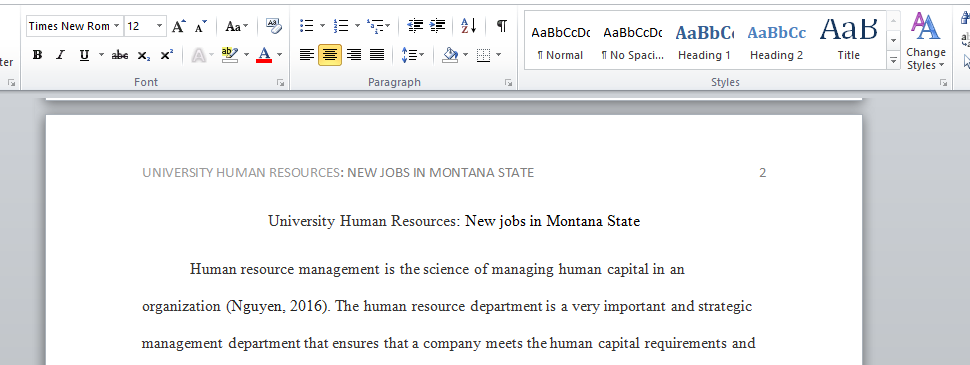Open the Bullets dropdown arrow
Image resolution: width=970 pixels, height=365 pixels.
click(x=322, y=26)
